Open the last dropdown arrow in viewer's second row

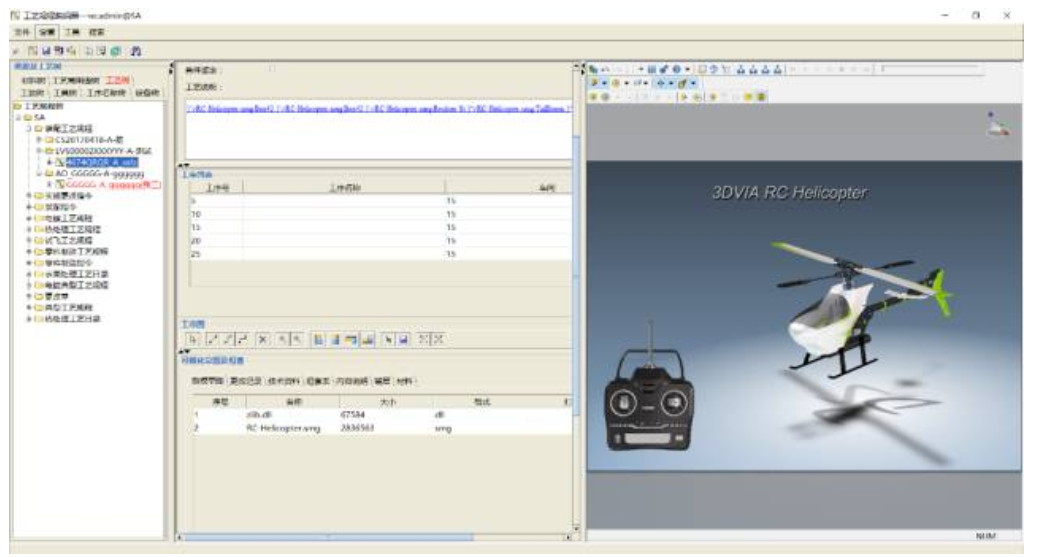click(693, 83)
